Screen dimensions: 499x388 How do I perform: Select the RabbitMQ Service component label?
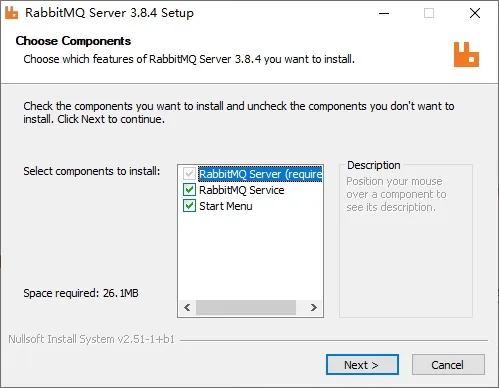(242, 190)
